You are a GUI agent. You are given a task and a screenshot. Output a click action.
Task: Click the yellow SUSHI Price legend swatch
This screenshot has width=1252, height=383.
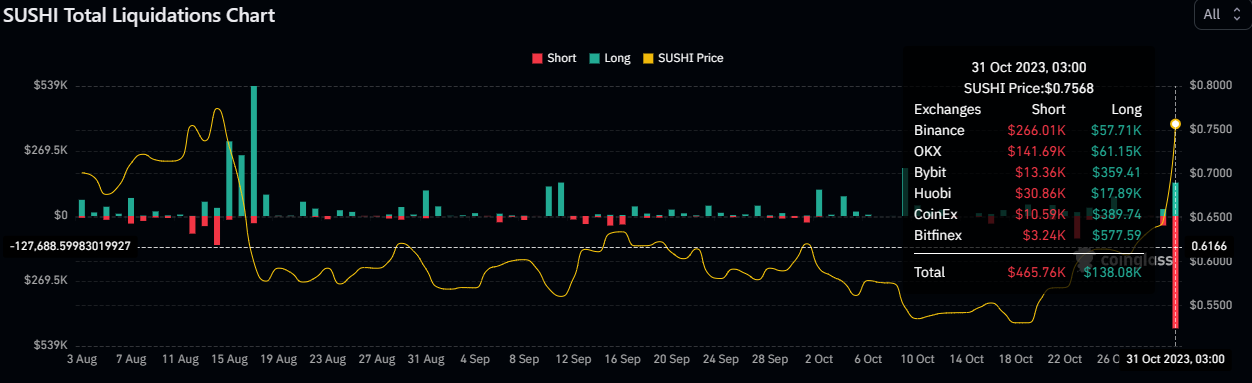[x=648, y=58]
